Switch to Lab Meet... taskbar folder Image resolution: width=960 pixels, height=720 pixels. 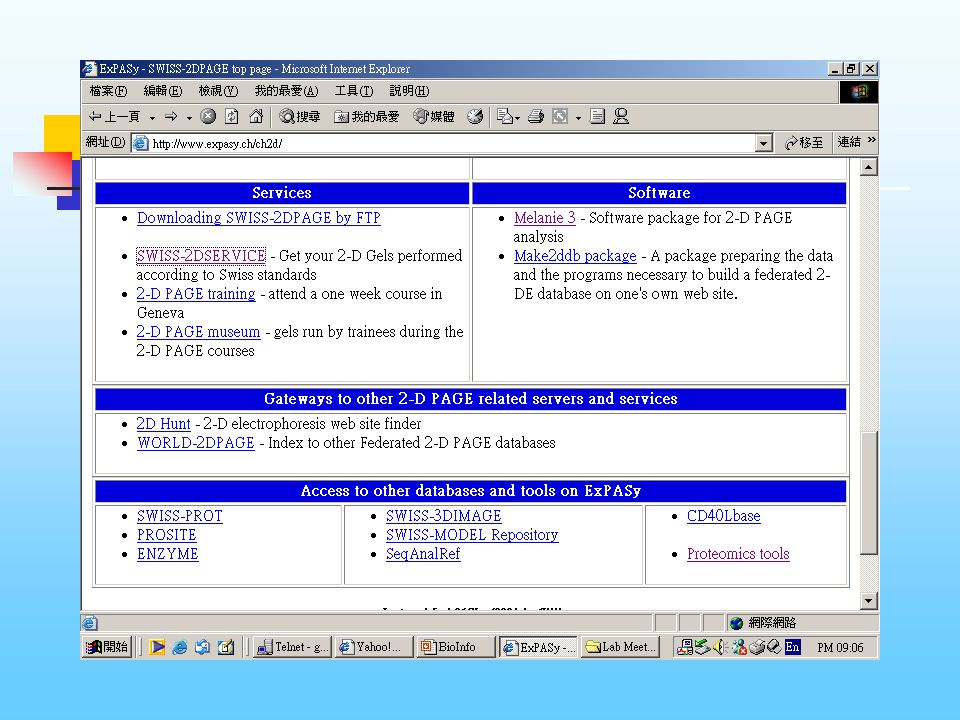point(620,647)
